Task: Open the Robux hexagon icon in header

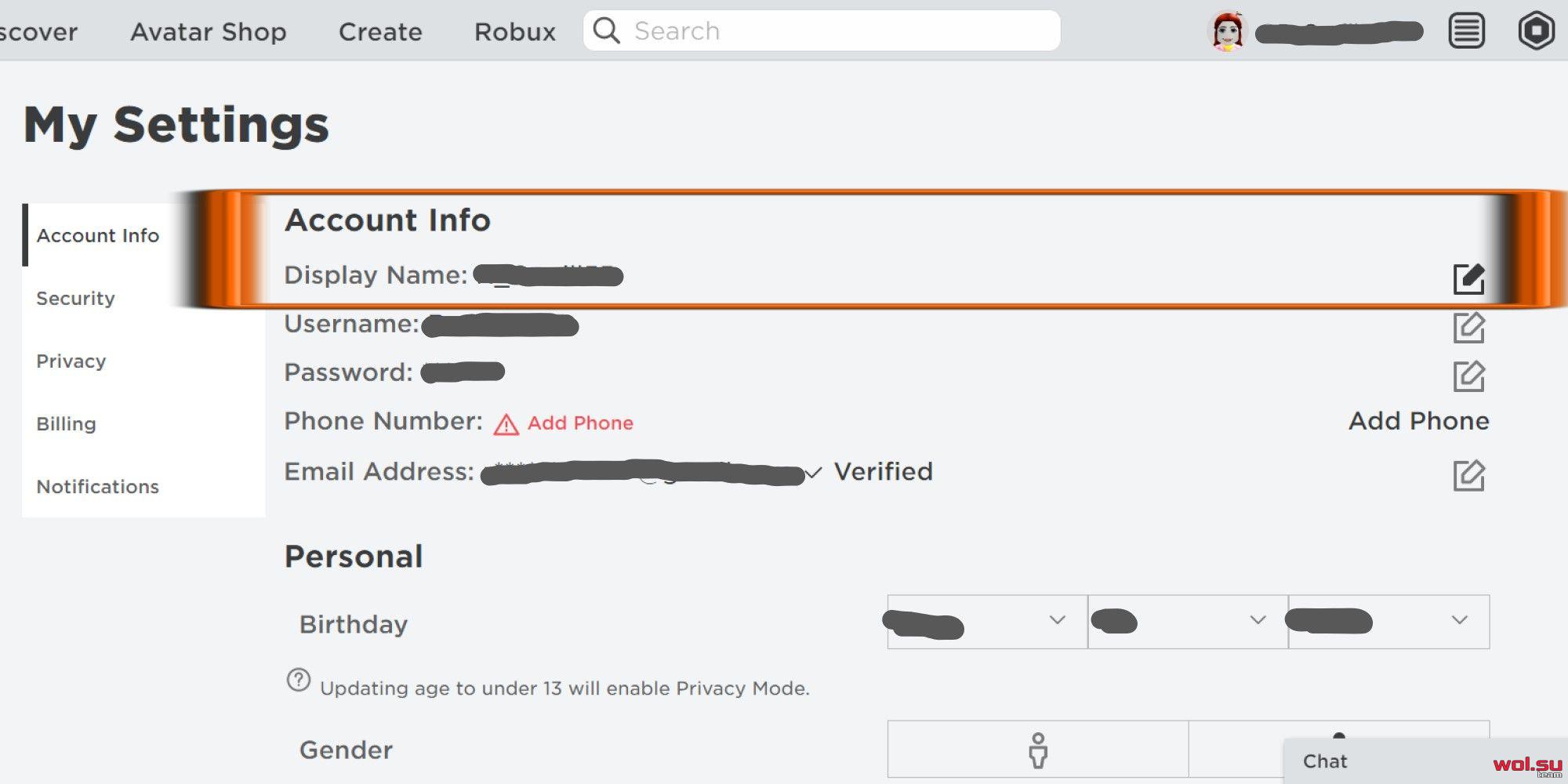Action: click(1536, 31)
